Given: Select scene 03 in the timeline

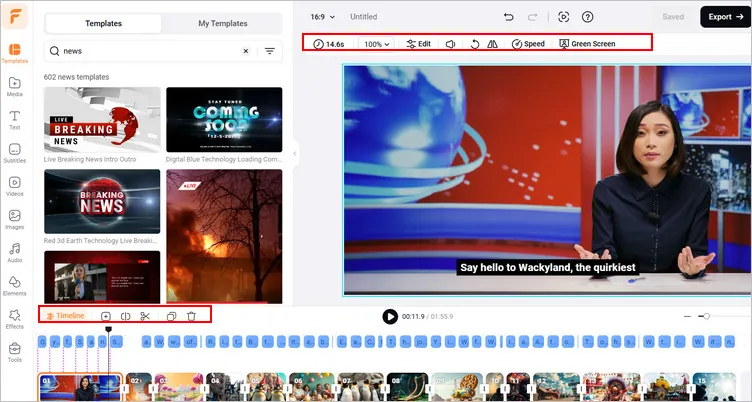Looking at the screenshot, I should tap(179, 387).
